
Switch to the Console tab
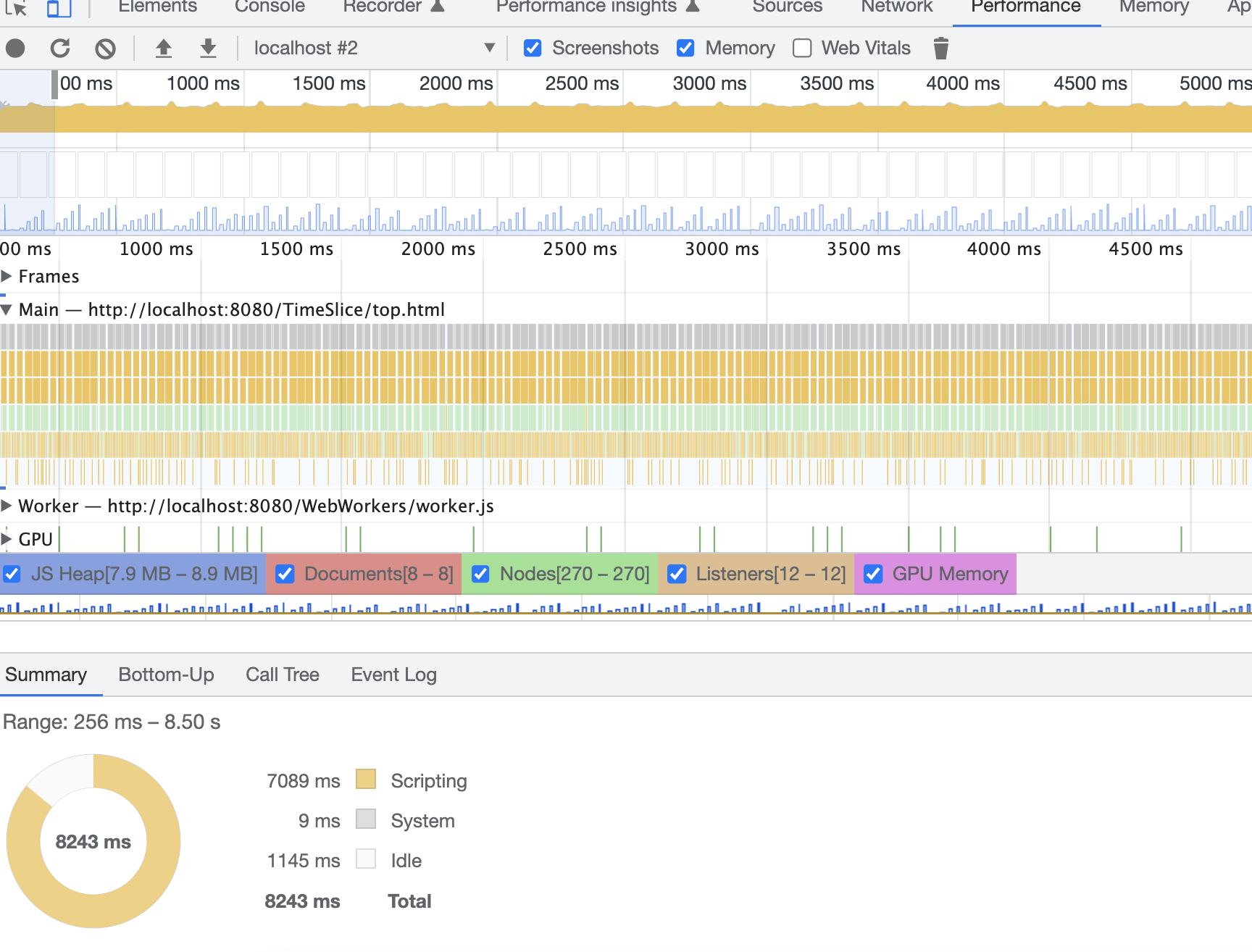pos(270,7)
